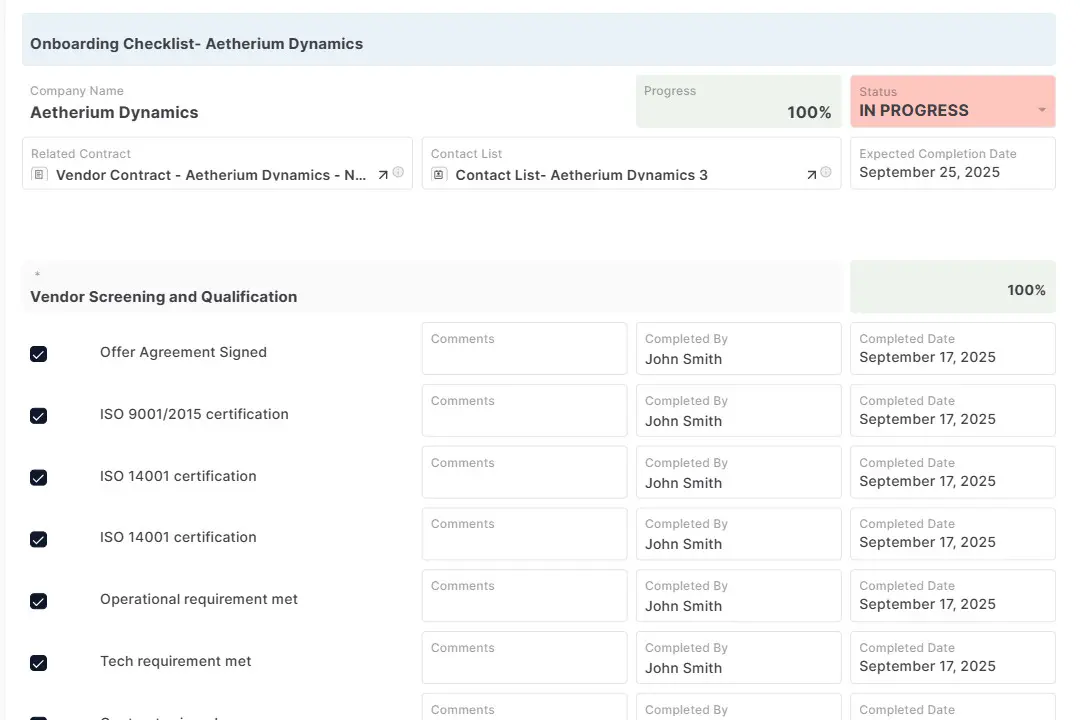Uncheck ISO 9001/2015 certification item
This screenshot has width=1080, height=720.
(x=38, y=416)
